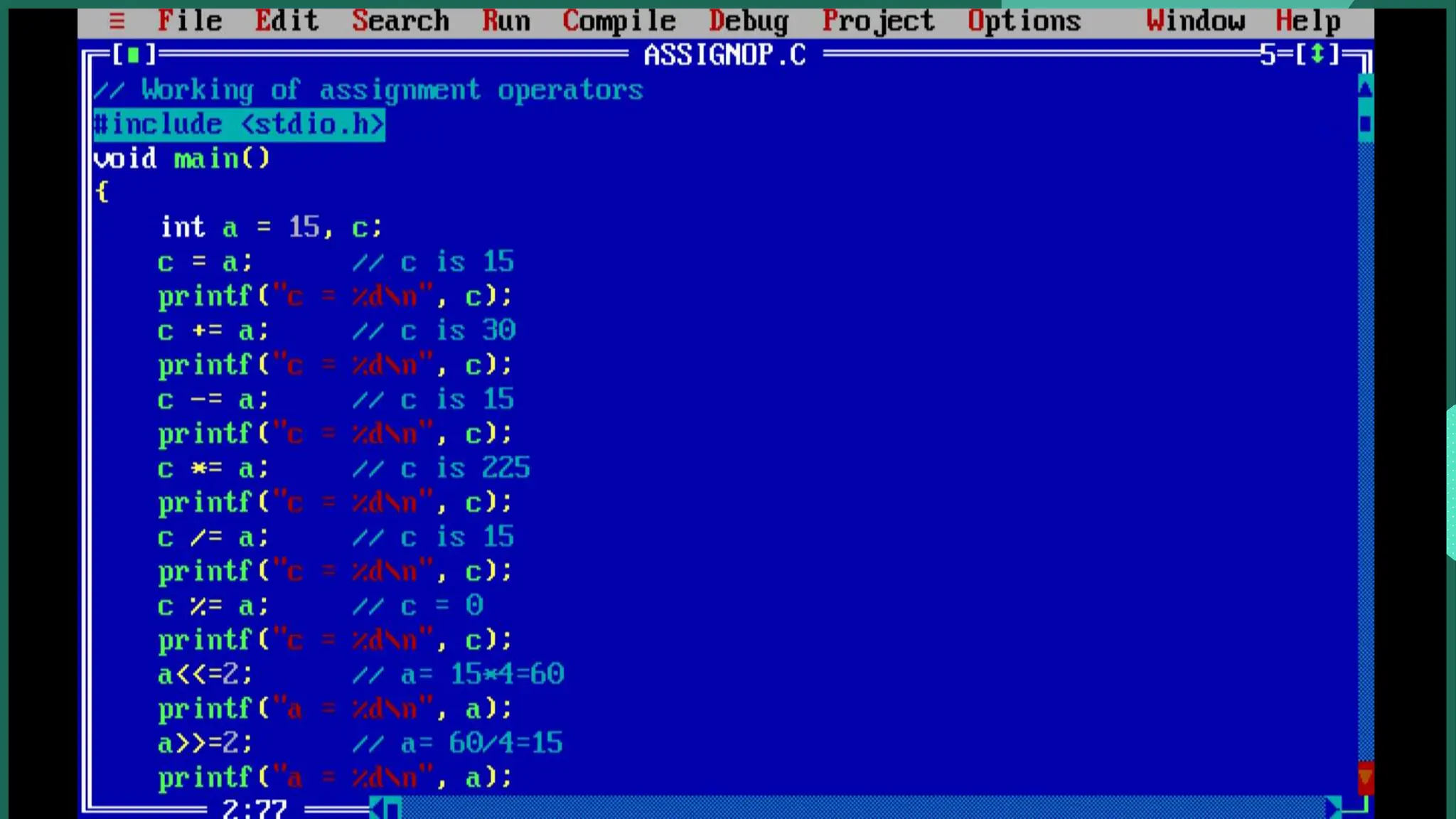Click the 'a<<=2;' statement
Viewport: 1456px width, 819px height.
coord(205,675)
